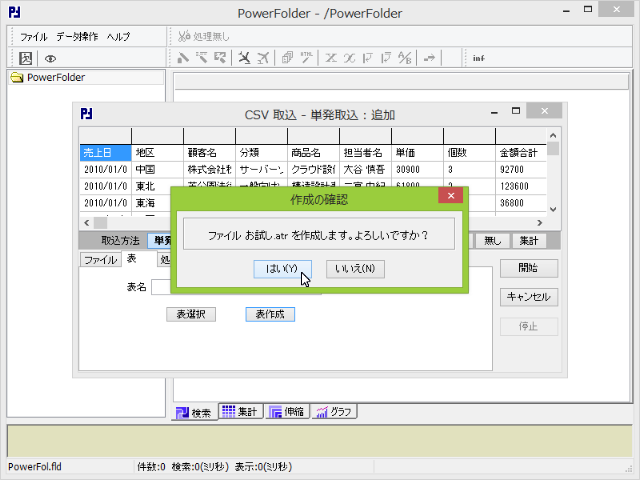640x480 pixels.
Task: Click the second pencil-with-lines icon in the toolbar
Action: [x=201, y=58]
